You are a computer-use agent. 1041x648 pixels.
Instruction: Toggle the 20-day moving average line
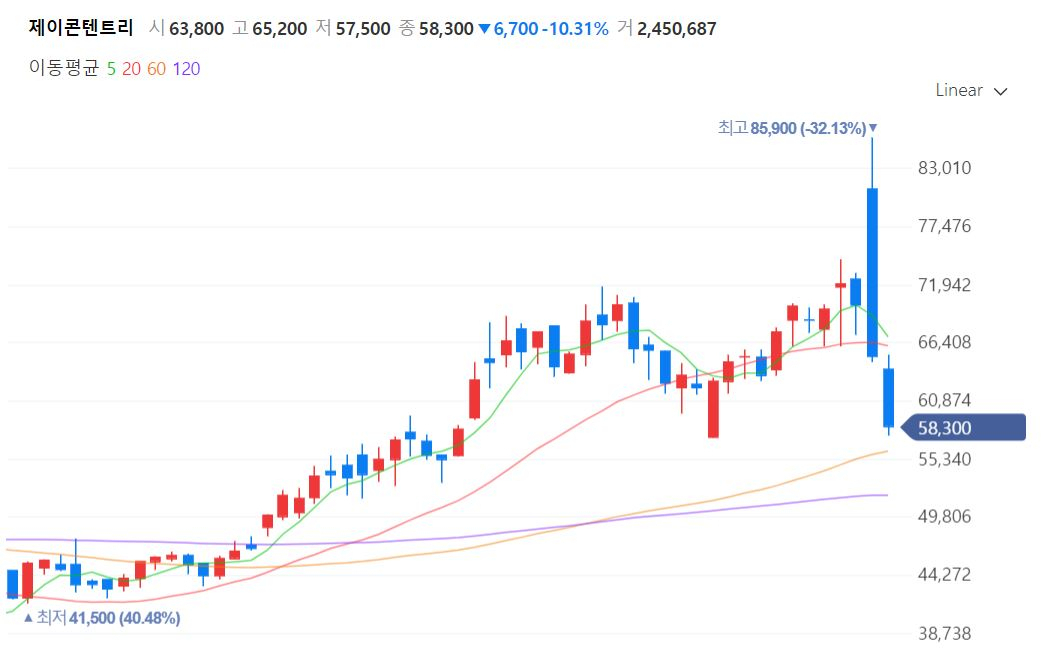(131, 69)
